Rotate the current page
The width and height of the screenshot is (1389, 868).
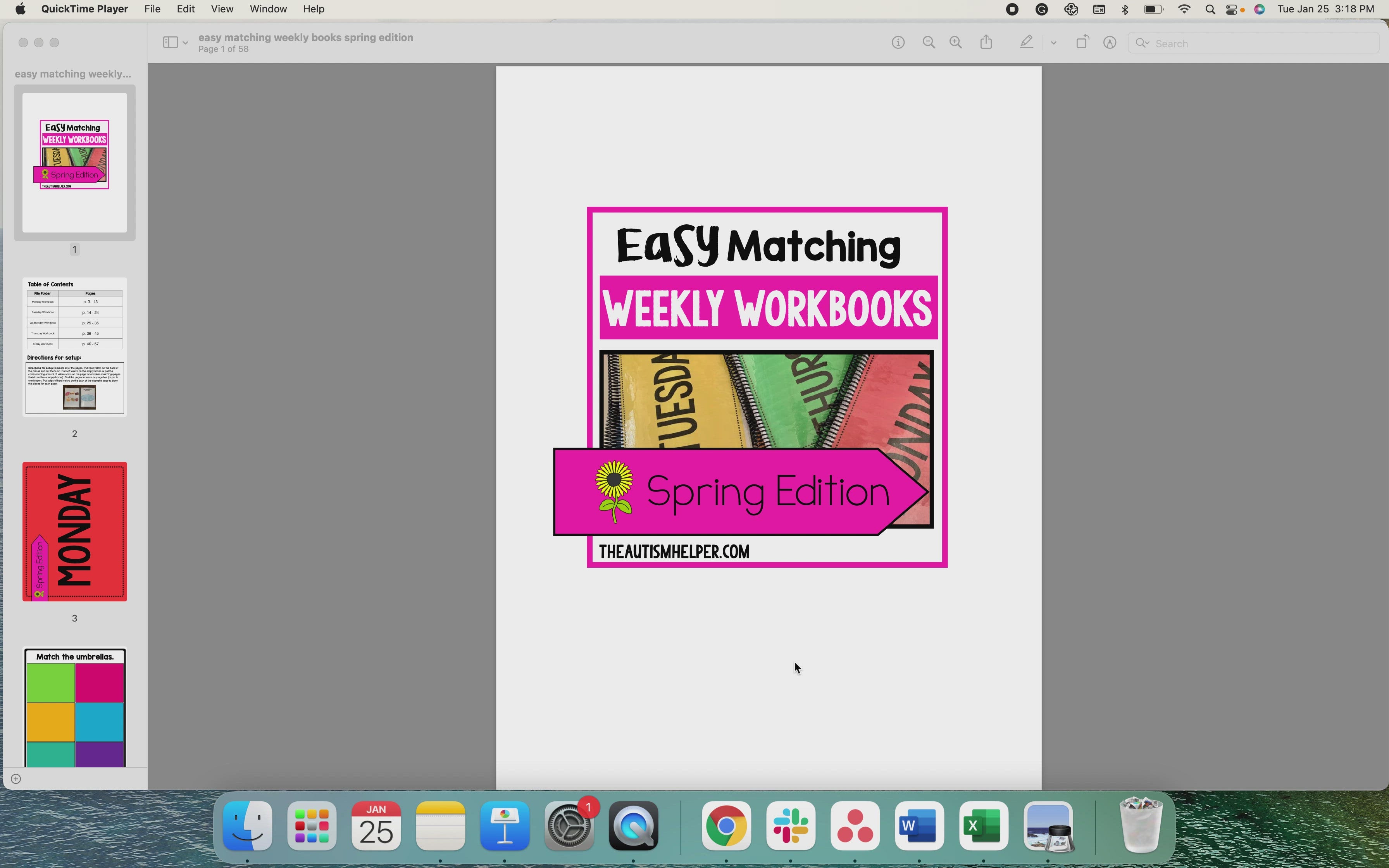click(1081, 42)
